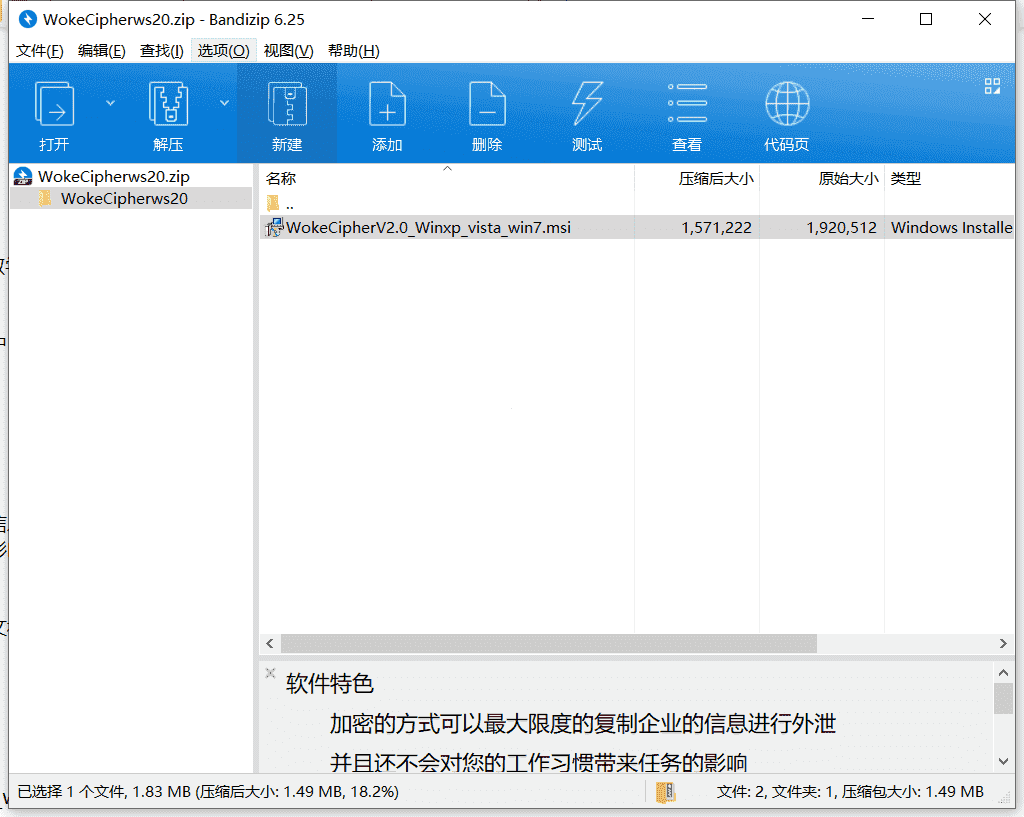This screenshot has height=817, width=1024.
Task: Click the comment line starting with 加密的方式
Action: click(x=583, y=724)
